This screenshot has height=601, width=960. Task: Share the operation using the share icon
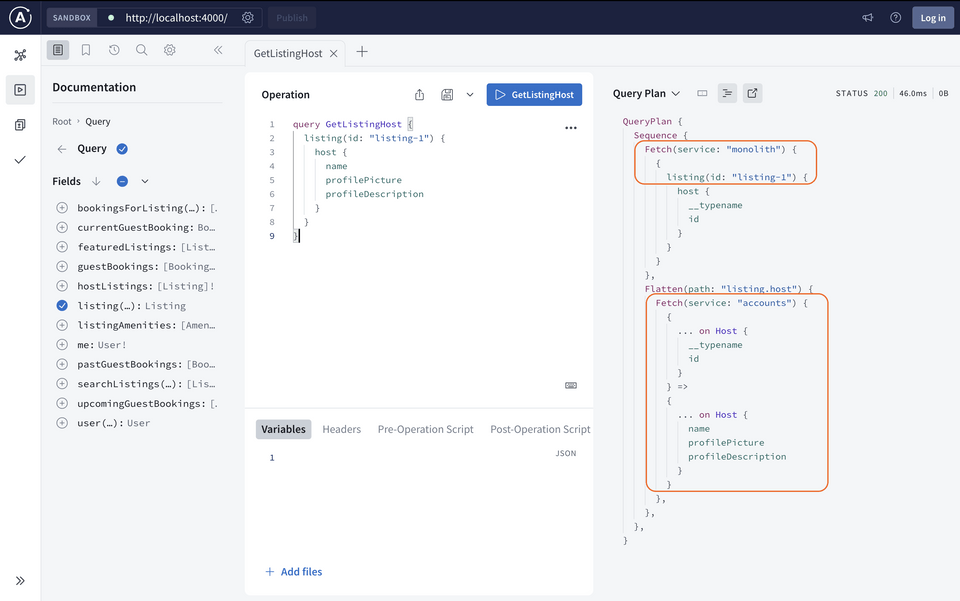coord(419,93)
